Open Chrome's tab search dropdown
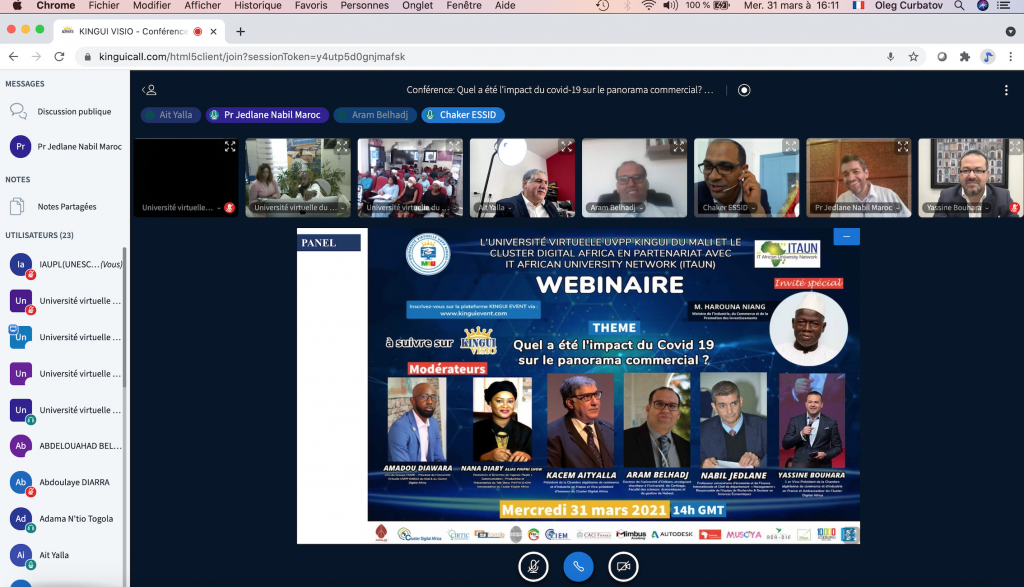This screenshot has width=1024, height=587. [x=1010, y=31]
